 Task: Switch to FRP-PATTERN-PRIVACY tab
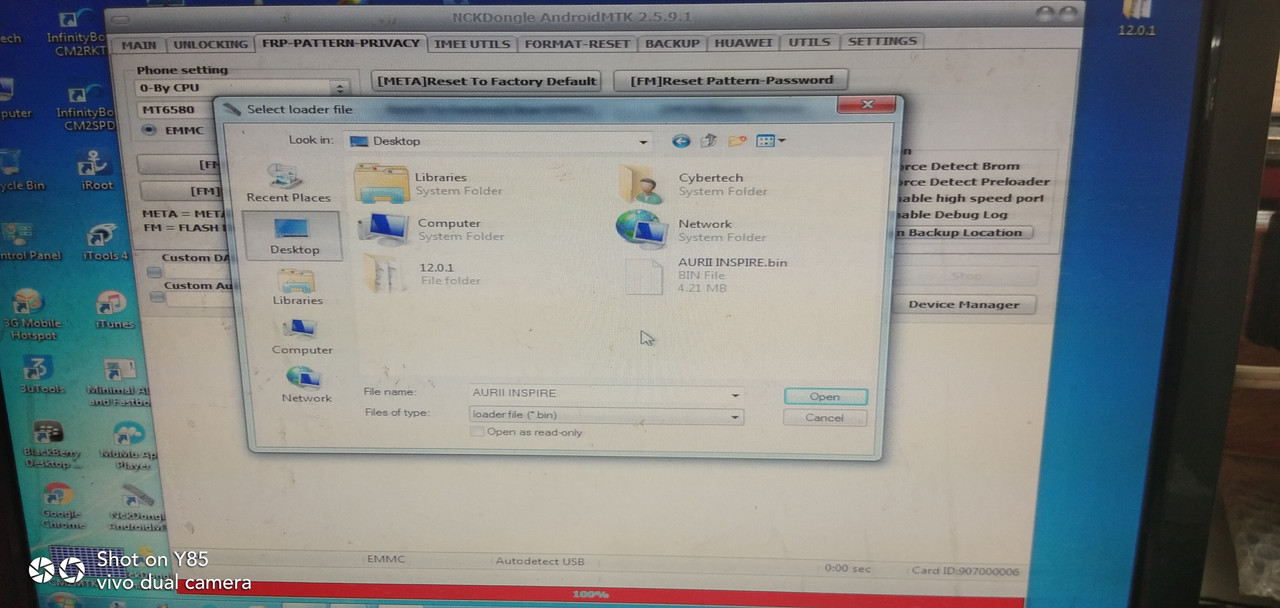point(341,43)
